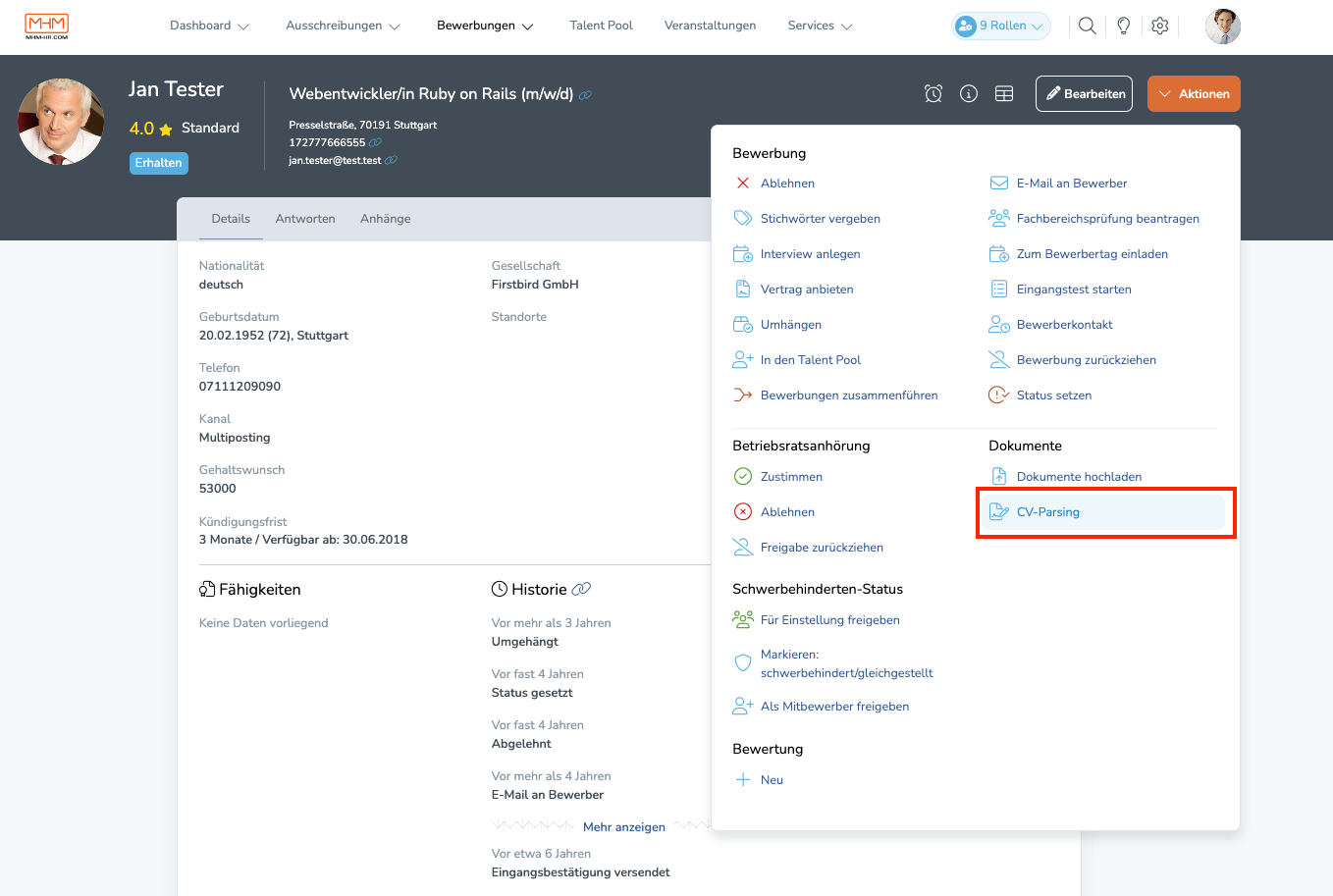Image resolution: width=1333 pixels, height=896 pixels.
Task: Select Für Einstellung freigeben
Action: (817, 620)
